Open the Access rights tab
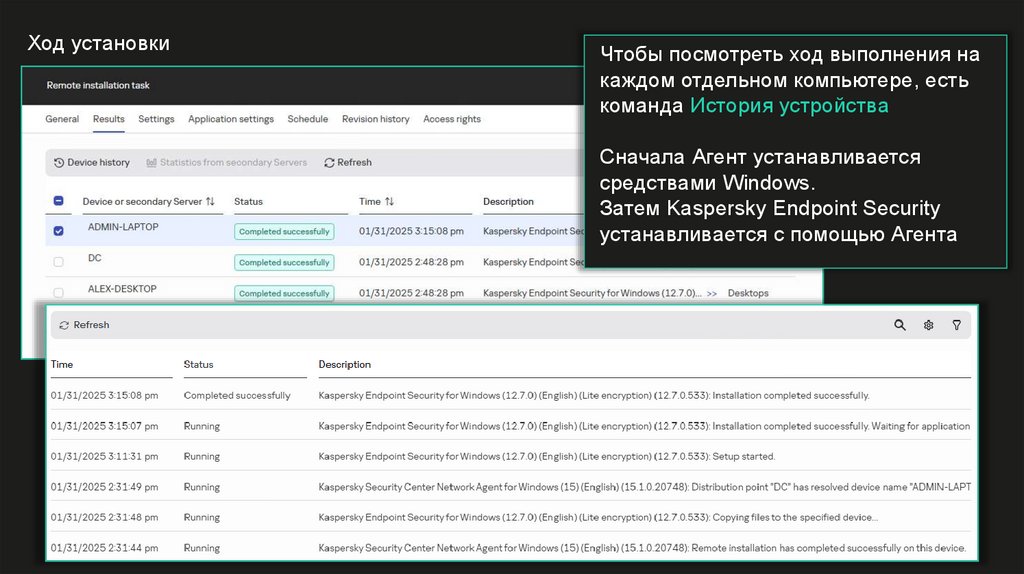 pos(452,120)
